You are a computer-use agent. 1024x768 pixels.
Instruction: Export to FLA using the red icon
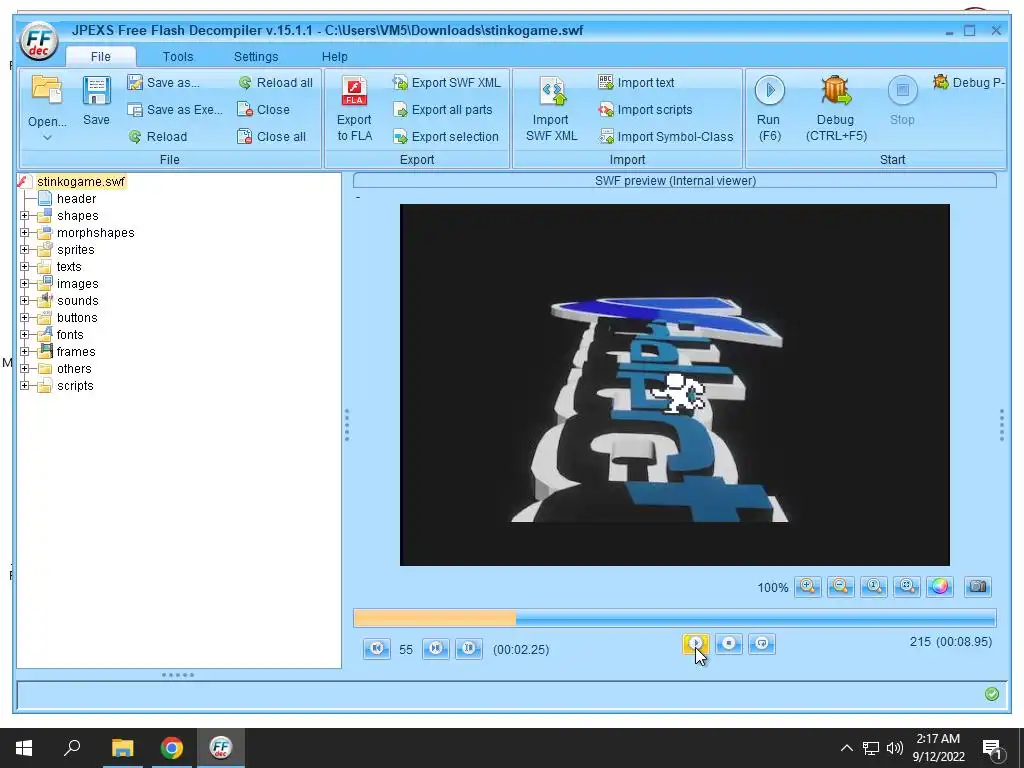point(355,91)
